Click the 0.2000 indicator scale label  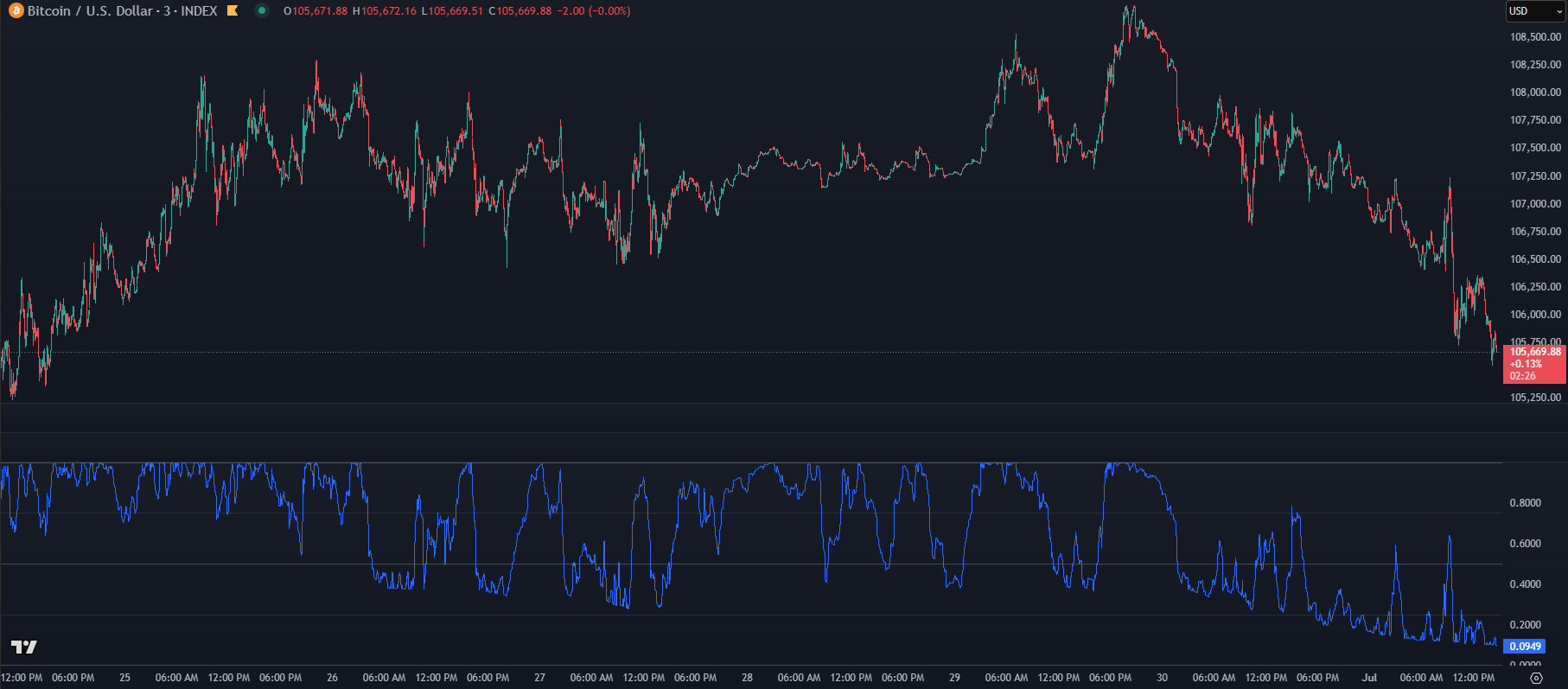click(x=1525, y=625)
